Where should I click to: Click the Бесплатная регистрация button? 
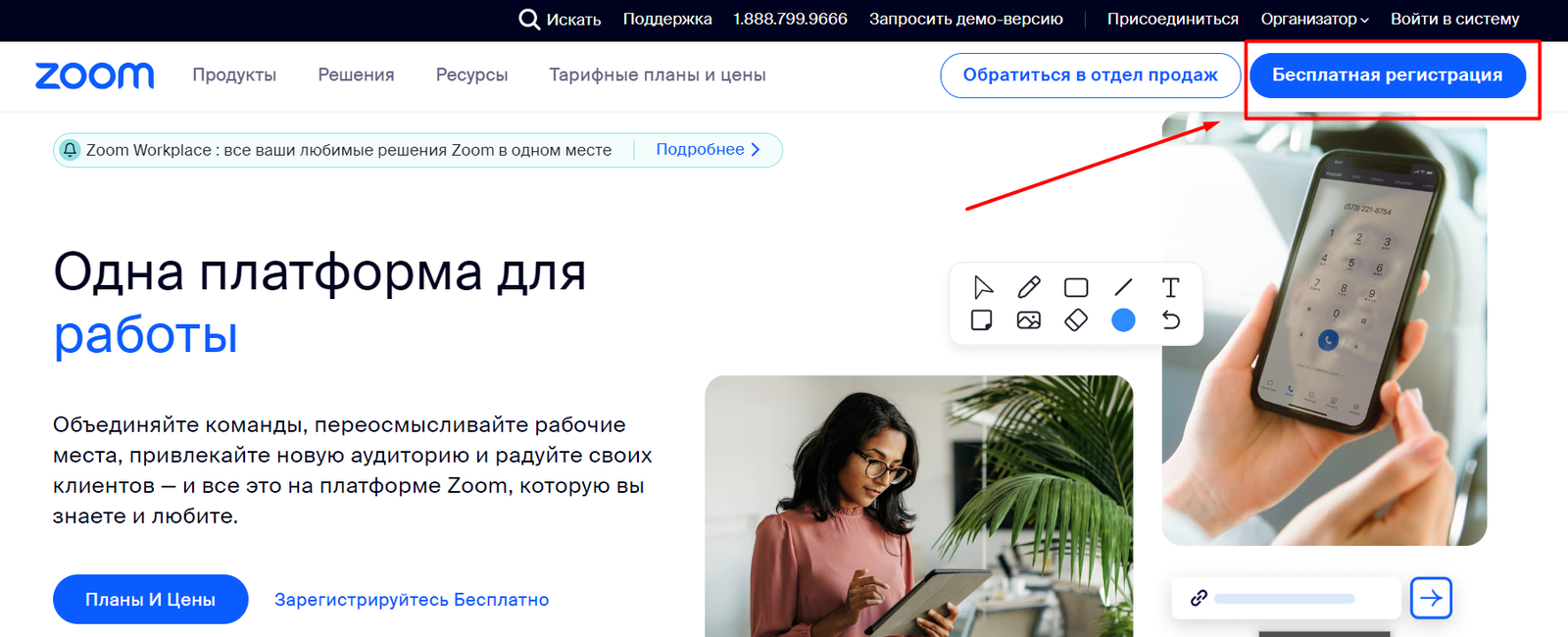(x=1387, y=75)
